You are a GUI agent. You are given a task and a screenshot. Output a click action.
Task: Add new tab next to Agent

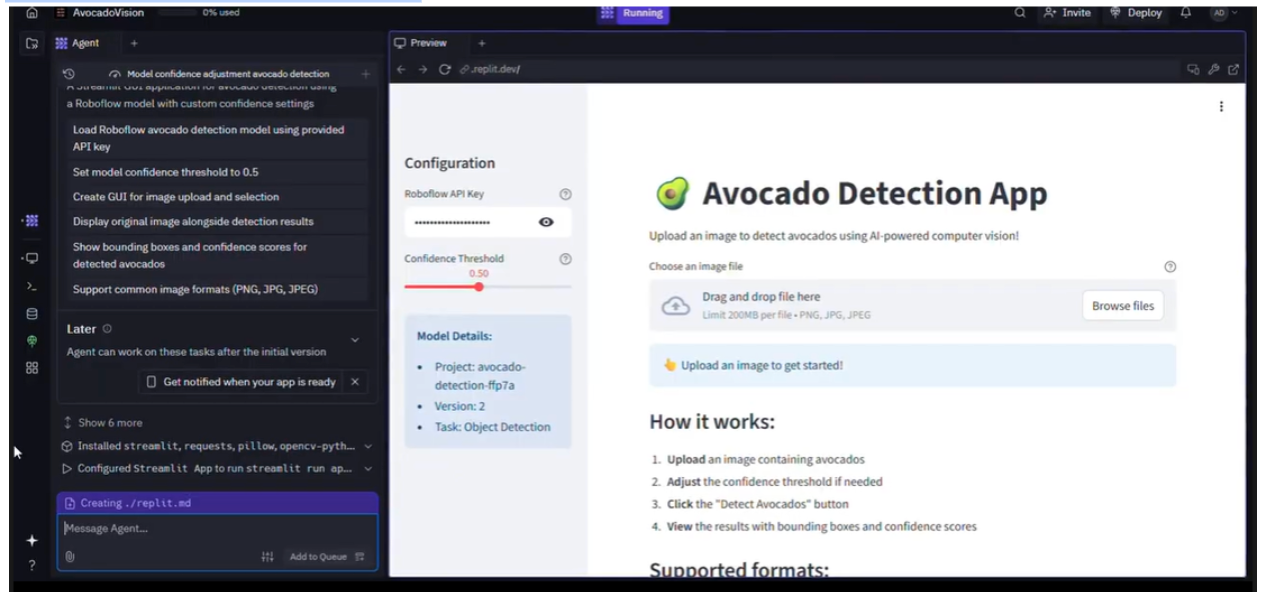pyautogui.click(x=134, y=43)
